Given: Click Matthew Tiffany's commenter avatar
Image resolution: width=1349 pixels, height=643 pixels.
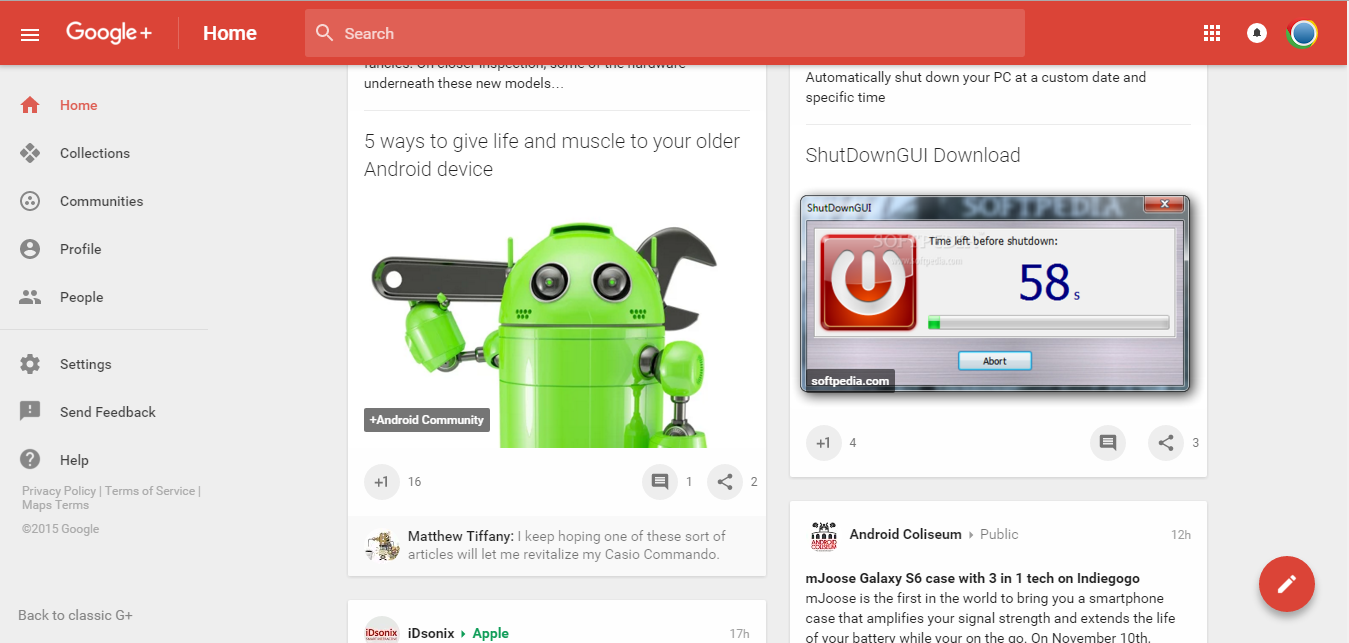Looking at the screenshot, I should (381, 545).
